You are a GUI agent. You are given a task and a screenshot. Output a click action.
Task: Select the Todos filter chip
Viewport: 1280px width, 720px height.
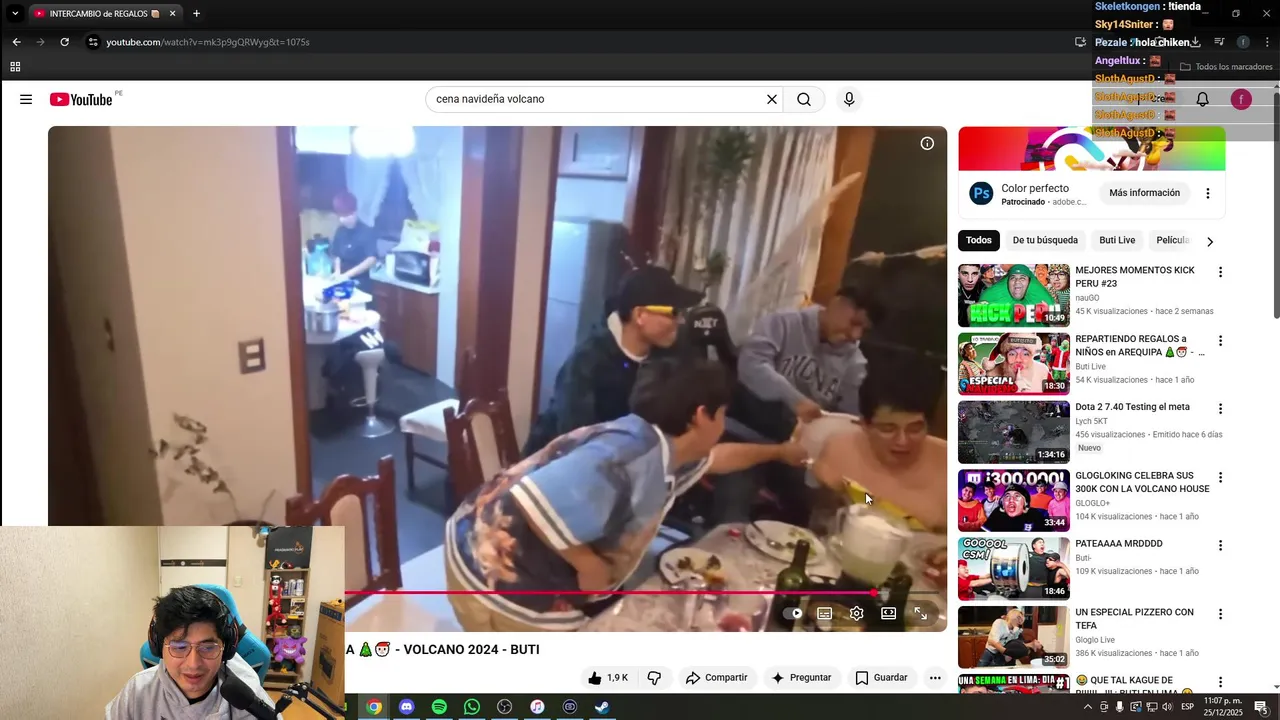(979, 240)
